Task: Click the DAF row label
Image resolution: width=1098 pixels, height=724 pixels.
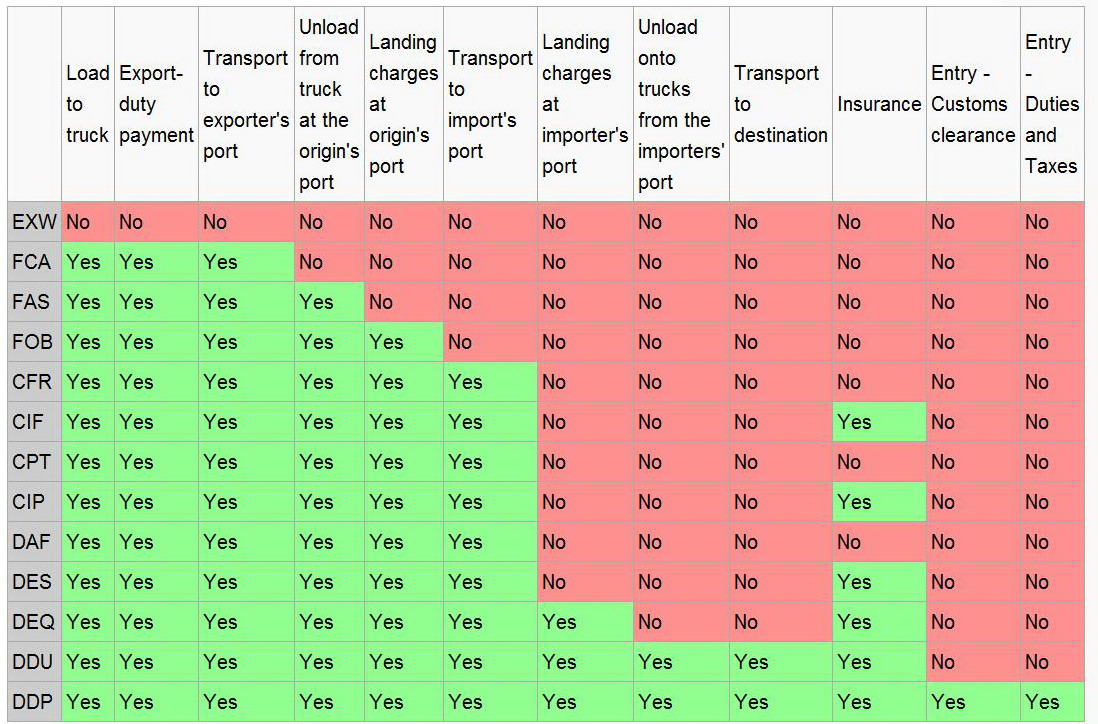Action: click(35, 542)
